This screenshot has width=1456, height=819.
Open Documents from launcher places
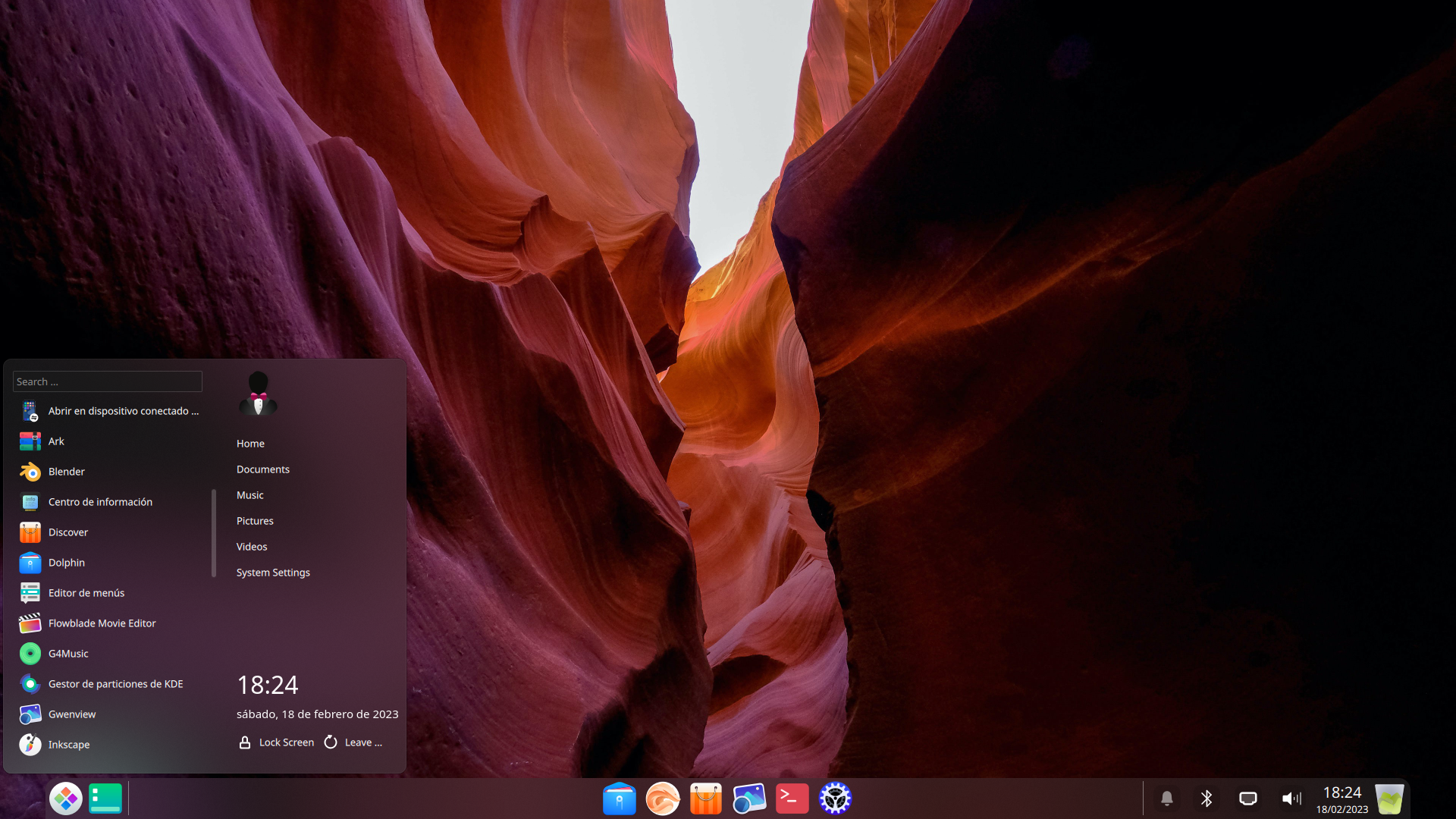click(263, 469)
